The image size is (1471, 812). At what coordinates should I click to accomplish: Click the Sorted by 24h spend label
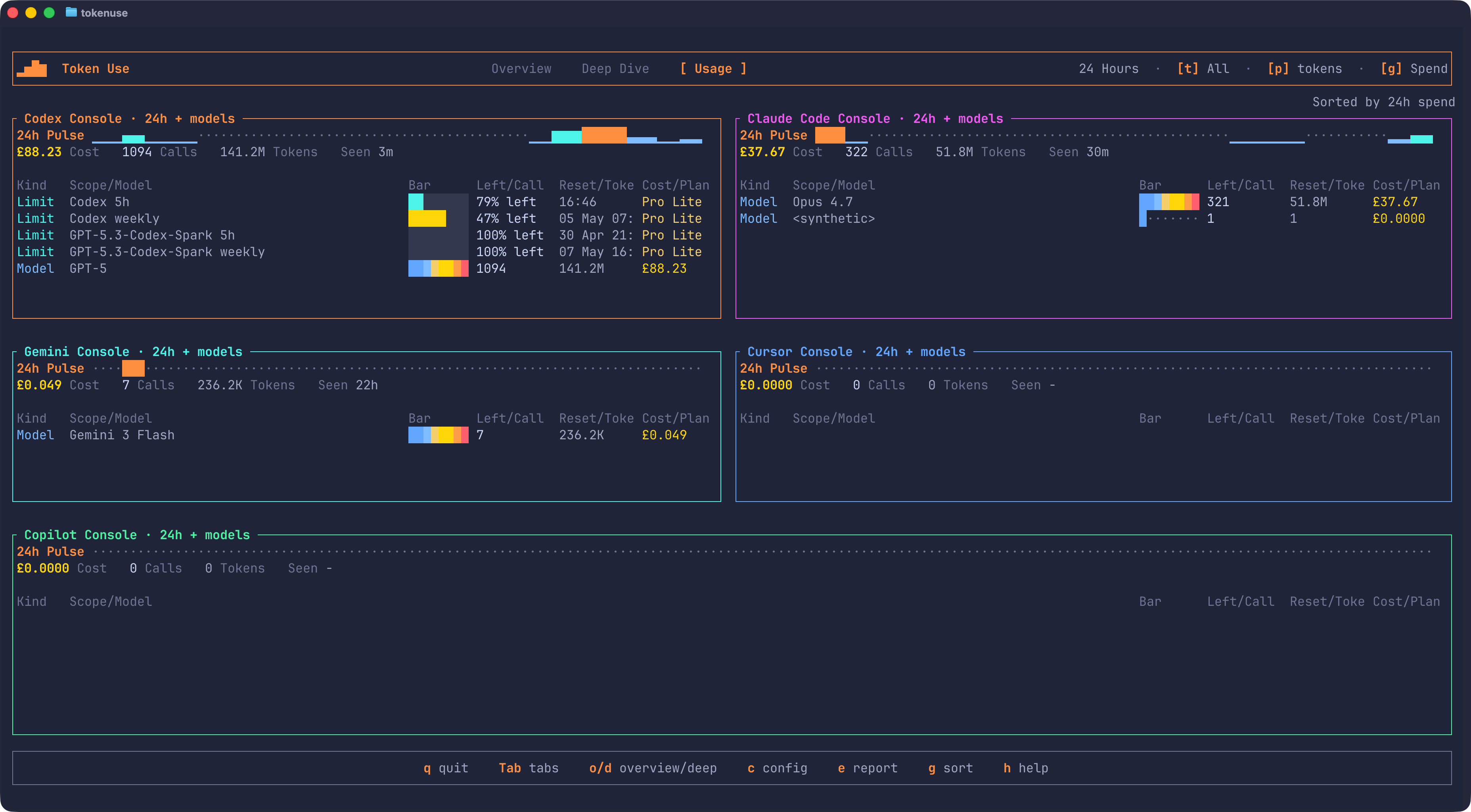click(1383, 101)
